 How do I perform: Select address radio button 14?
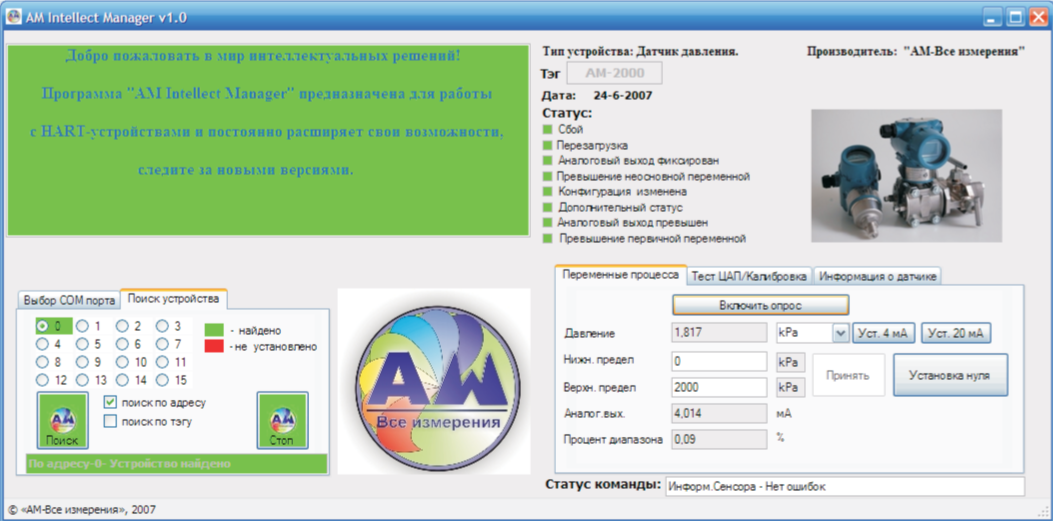coord(122,380)
